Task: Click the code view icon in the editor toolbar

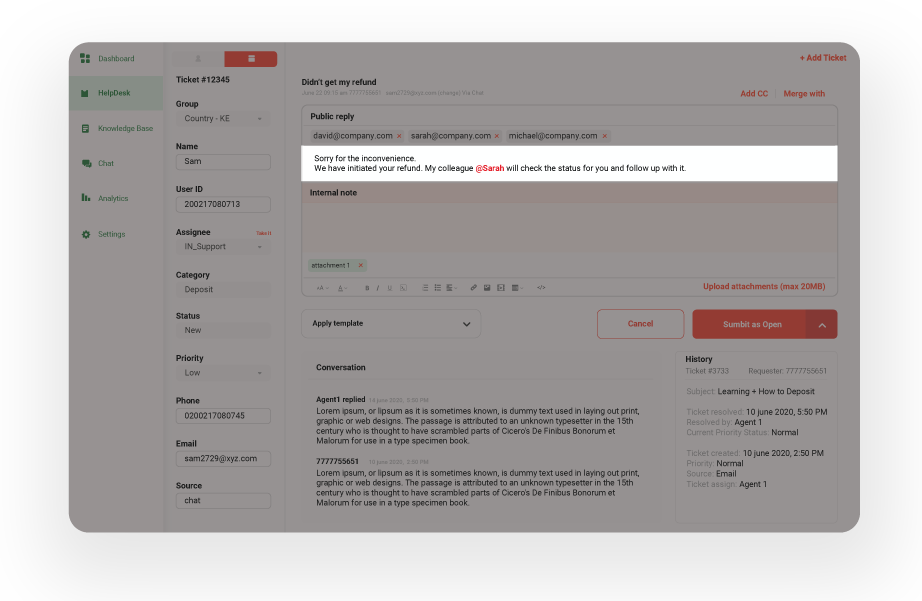Action: [x=541, y=288]
